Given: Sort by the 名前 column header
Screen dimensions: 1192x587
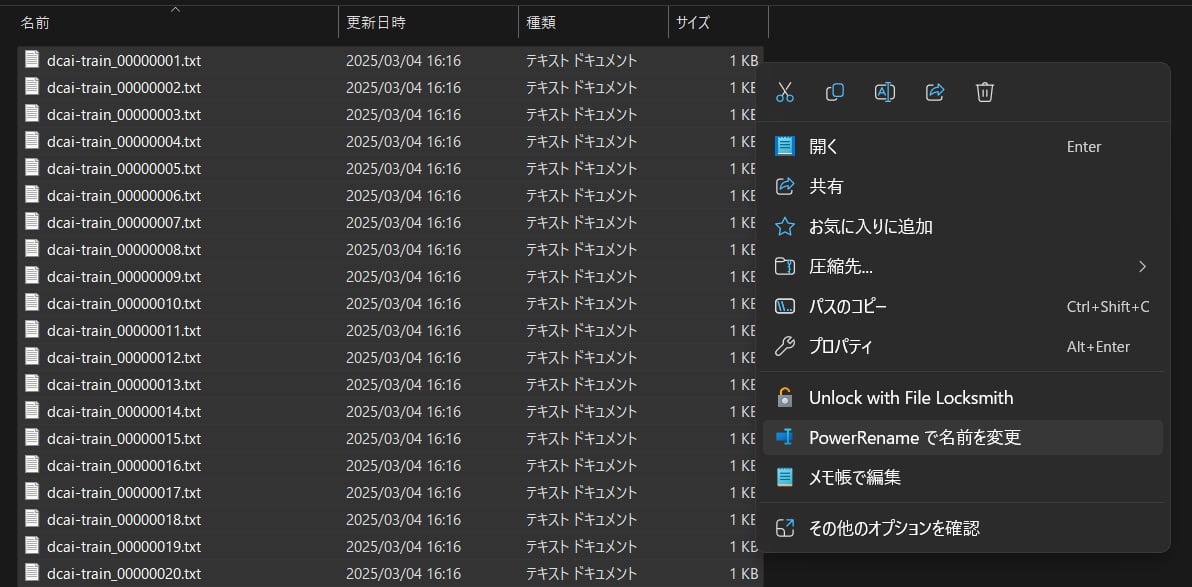Looking at the screenshot, I should (176, 23).
